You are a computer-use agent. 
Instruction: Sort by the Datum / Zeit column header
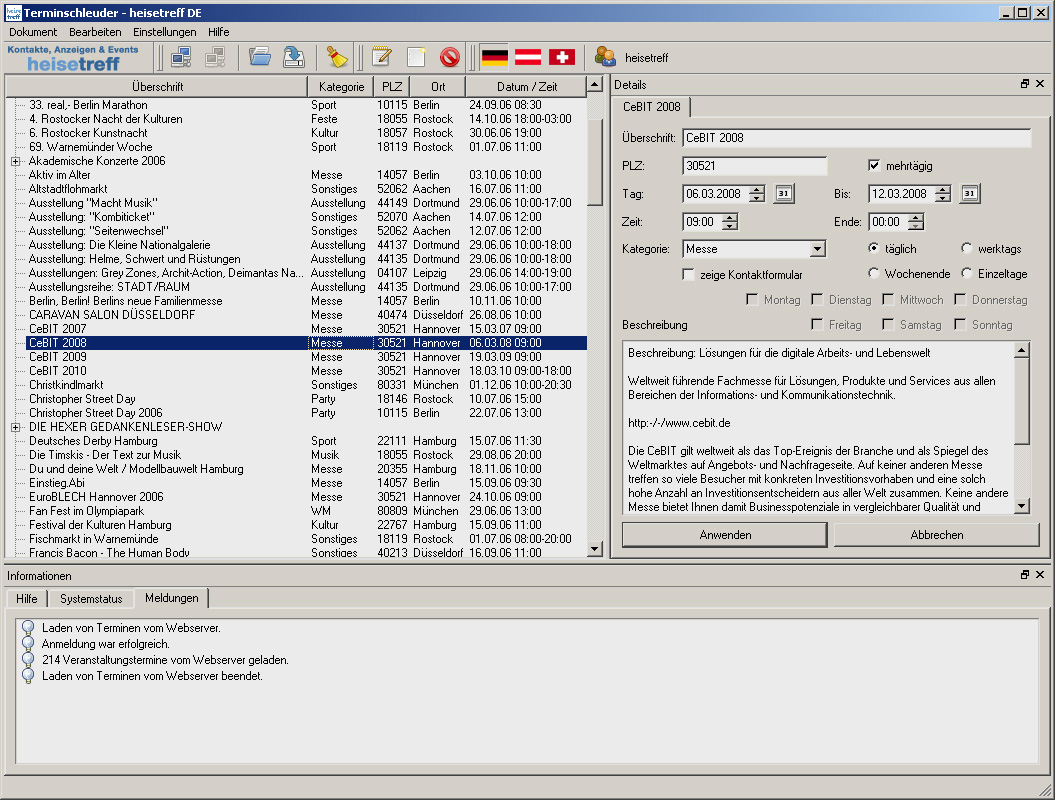click(526, 87)
